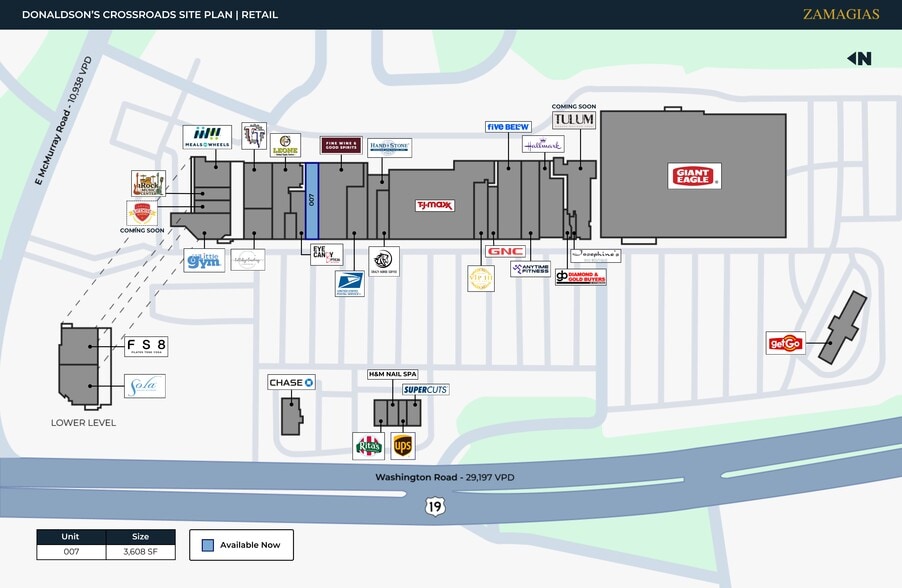Click the Size column header

[140, 537]
